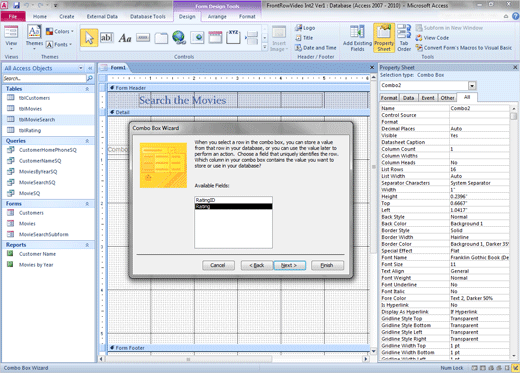The image size is (520, 373).
Task: Insert a Logo in the header
Action: 305,28
